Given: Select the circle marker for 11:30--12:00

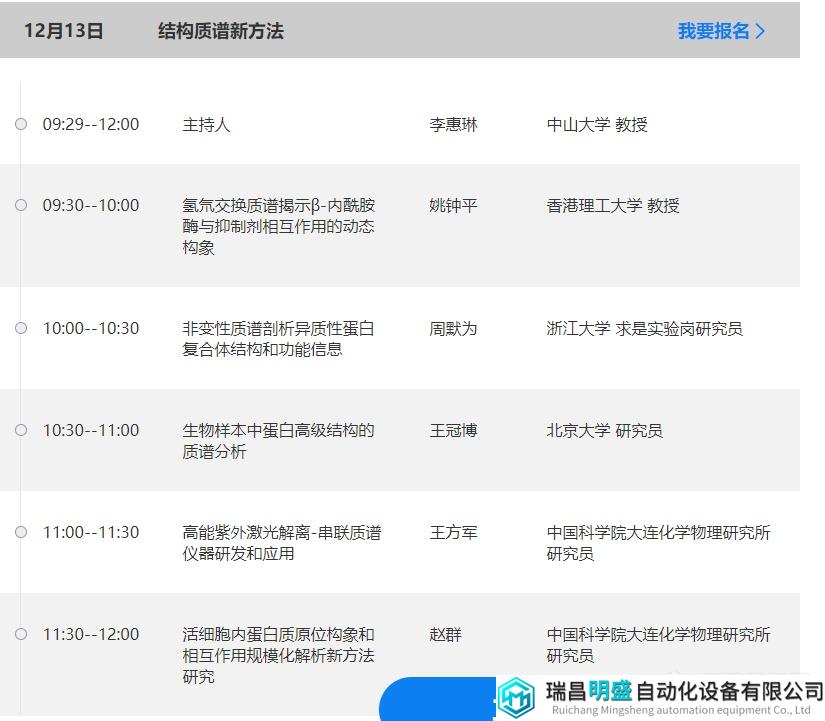Looking at the screenshot, I should [x=20, y=634].
